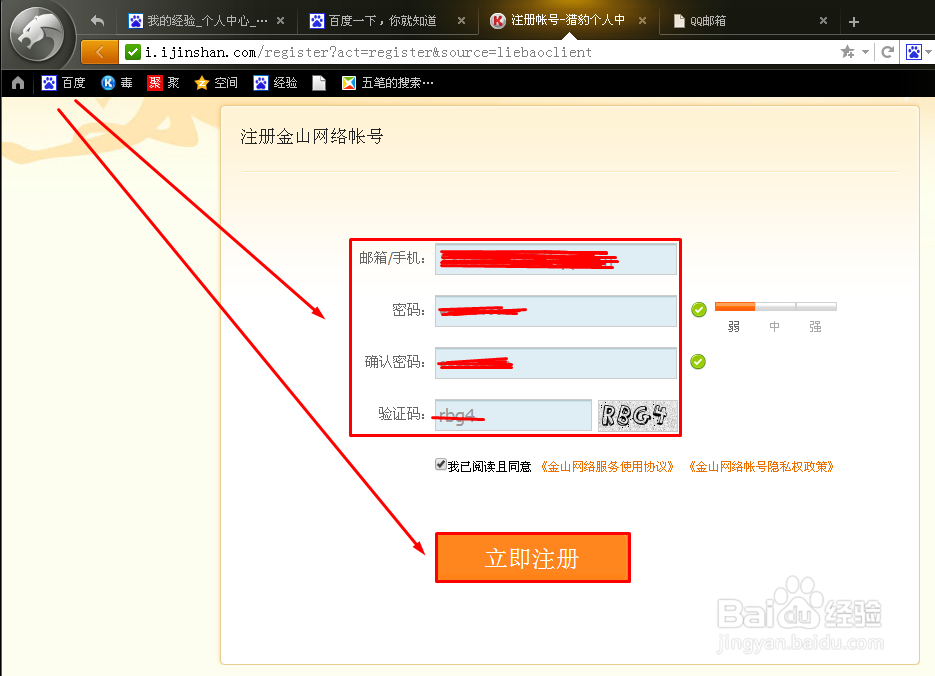Click the address bar URL
This screenshot has height=676, width=935.
pos(368,52)
